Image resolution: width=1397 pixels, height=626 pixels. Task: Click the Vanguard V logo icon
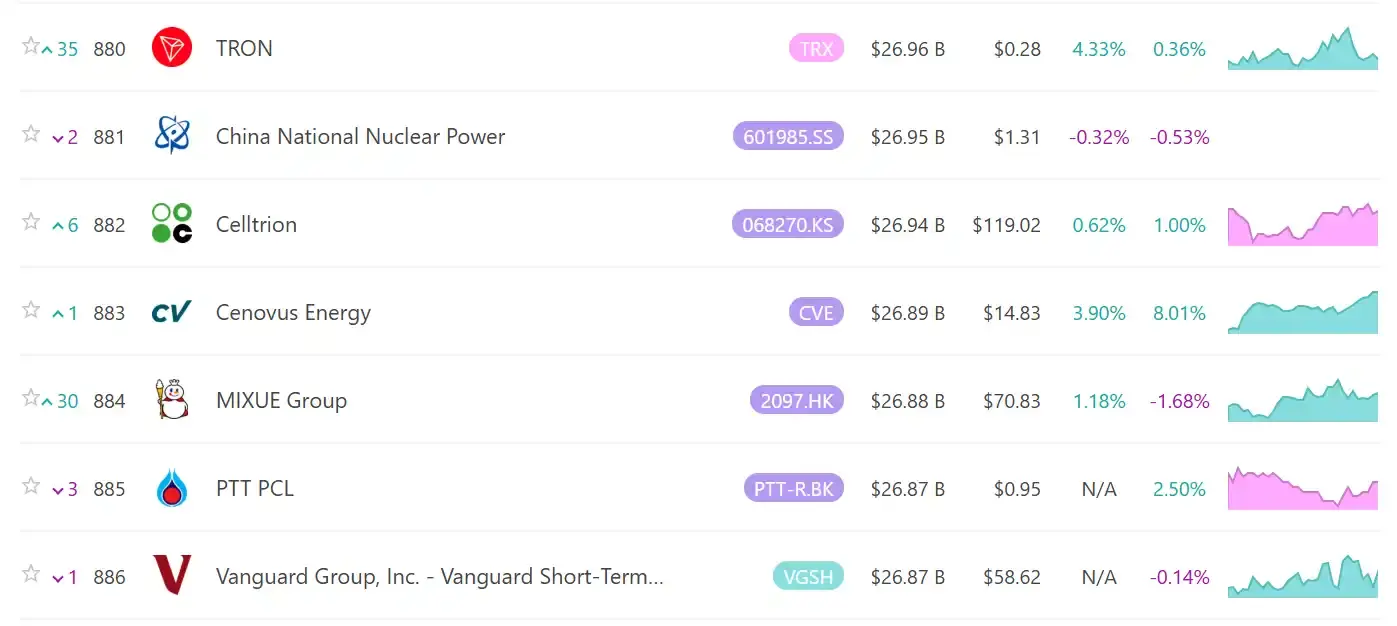(171, 576)
